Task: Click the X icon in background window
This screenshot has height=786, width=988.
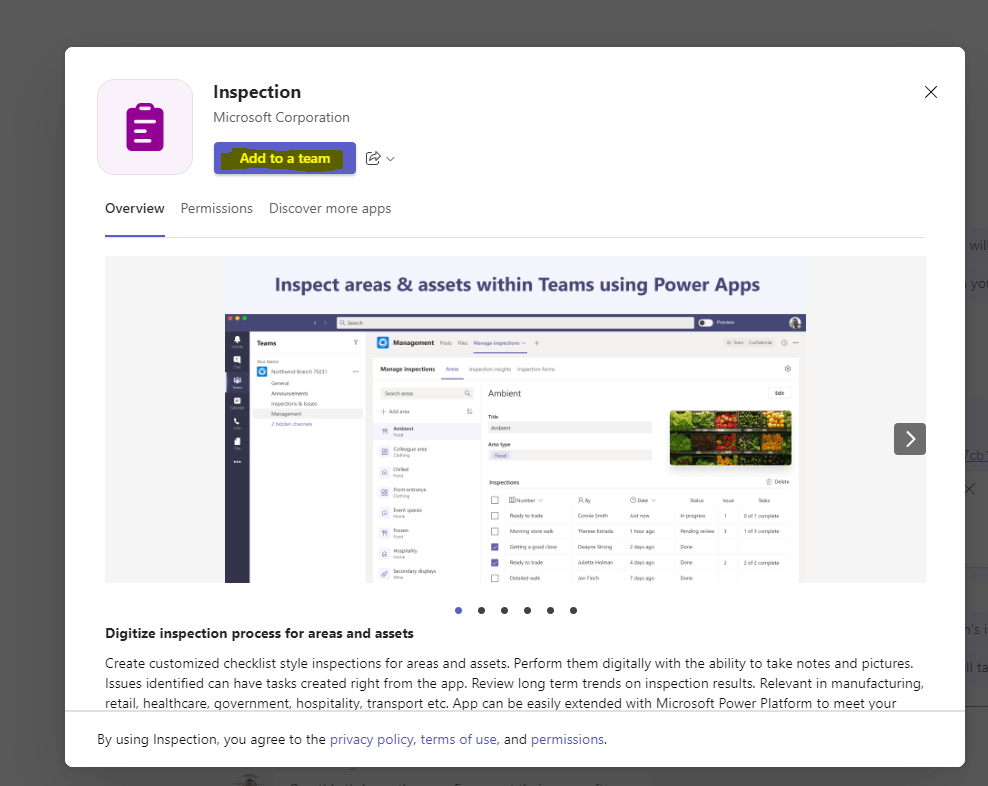Action: tap(970, 489)
